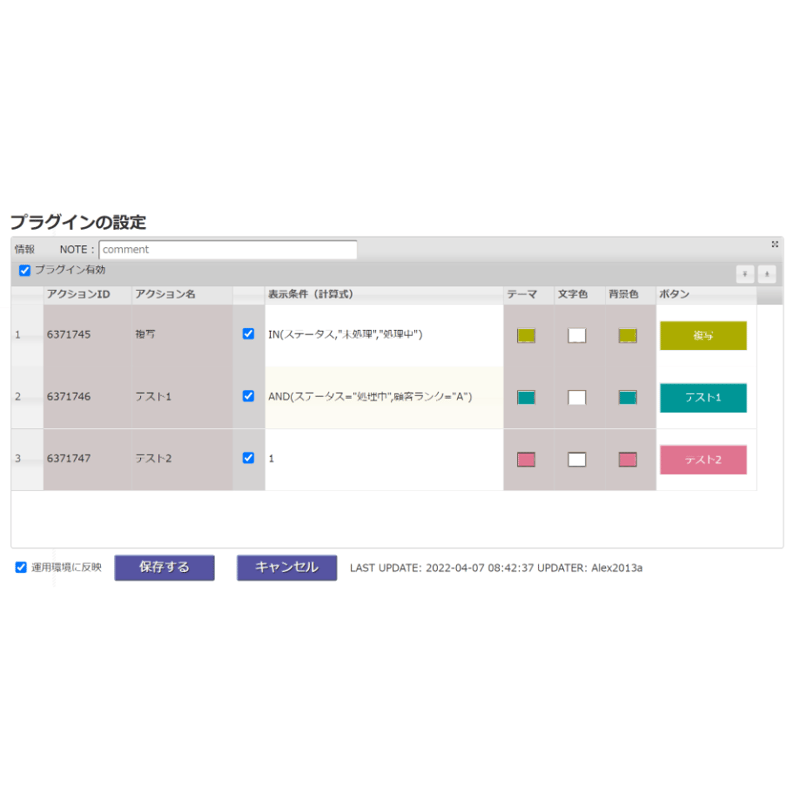Open the teal theme swatch for テスト1 row
Image resolution: width=800 pixels, height=800 pixels.
(x=525, y=397)
